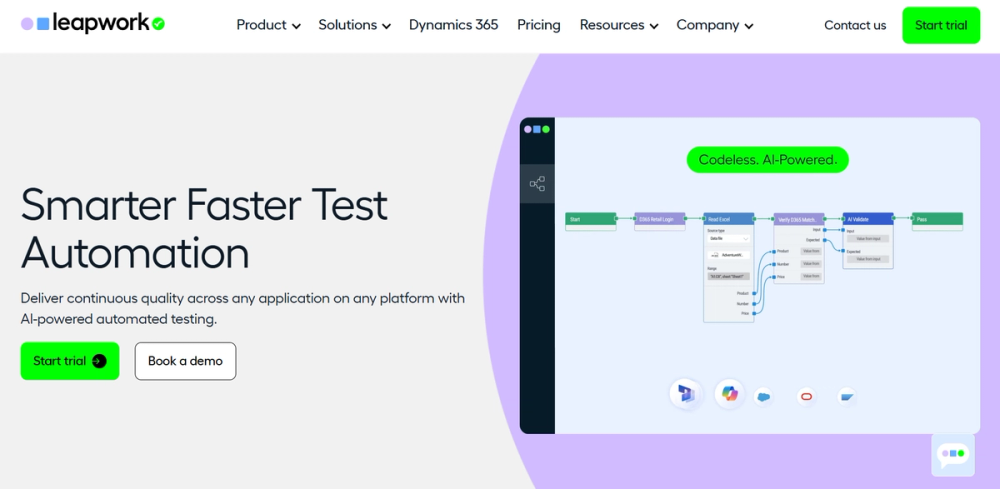Open the Contact us link
This screenshot has height=489, width=1000.
855,26
